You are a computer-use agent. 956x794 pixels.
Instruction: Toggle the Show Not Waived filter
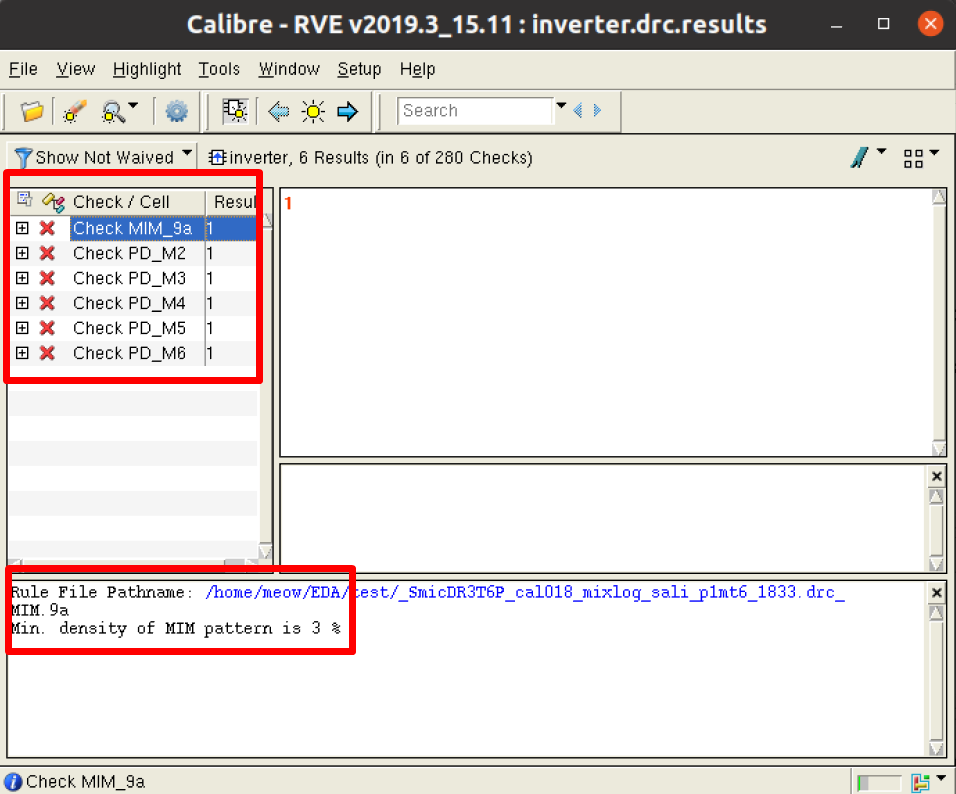pyautogui.click(x=97, y=156)
